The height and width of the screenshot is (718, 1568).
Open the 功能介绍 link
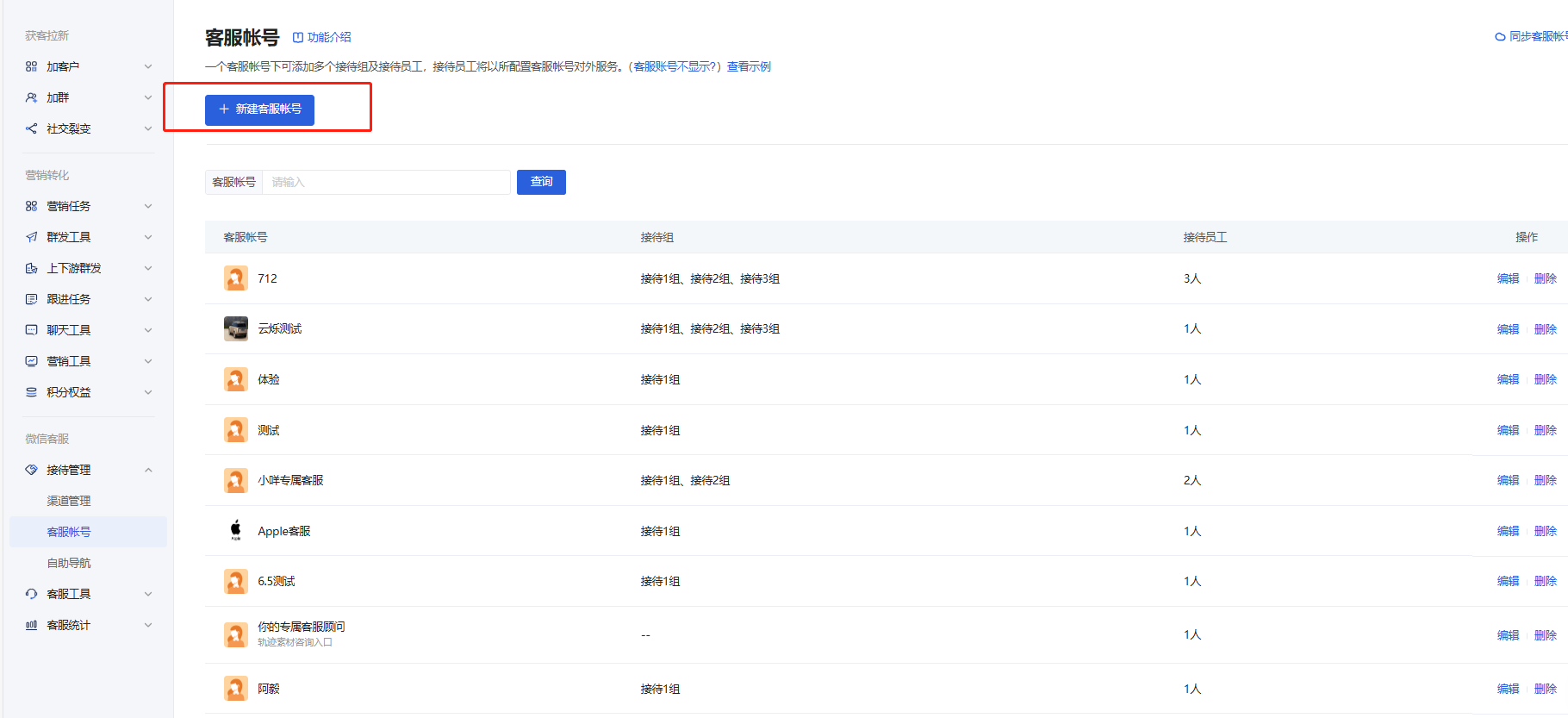321,37
